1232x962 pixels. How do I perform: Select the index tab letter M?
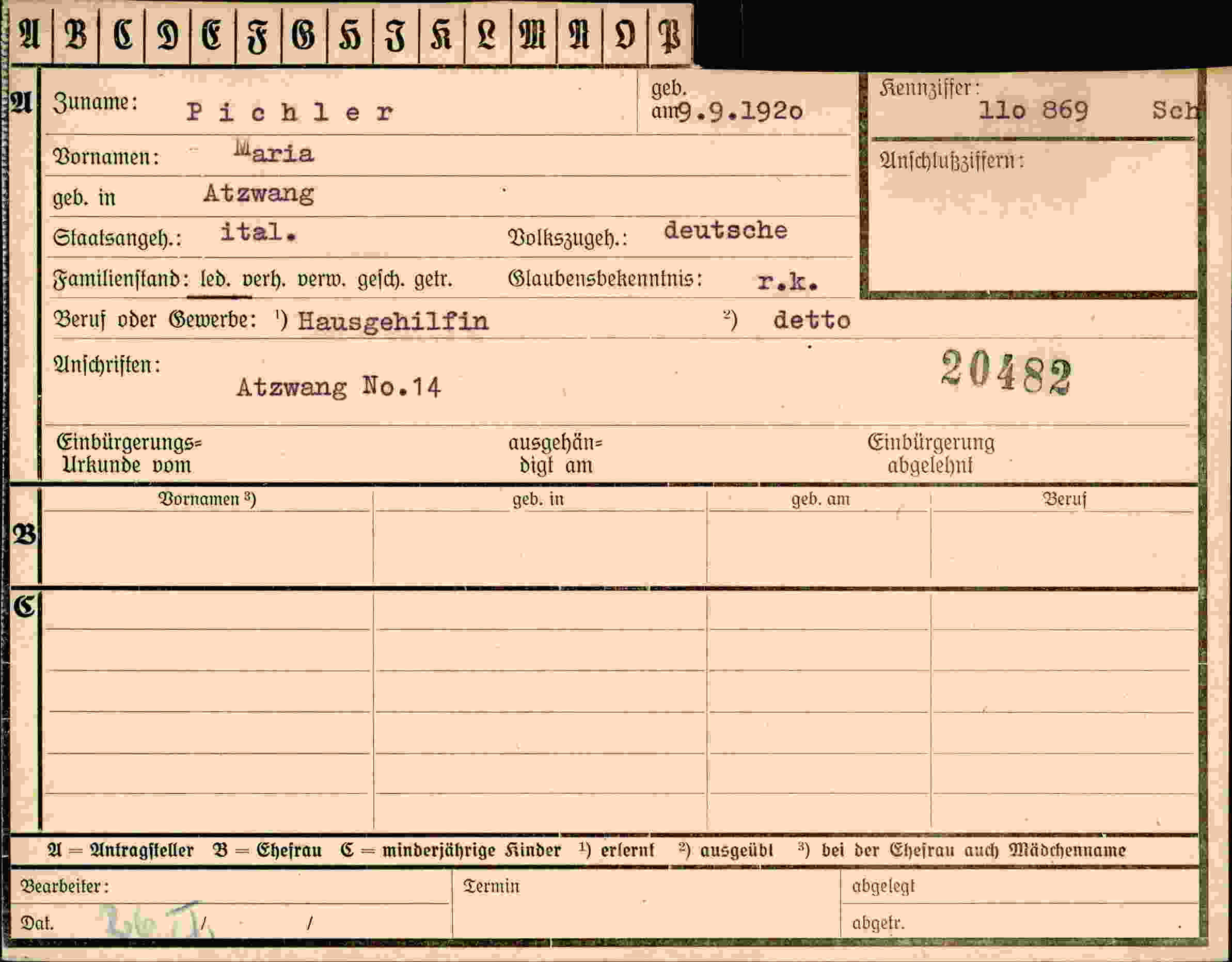coord(532,35)
